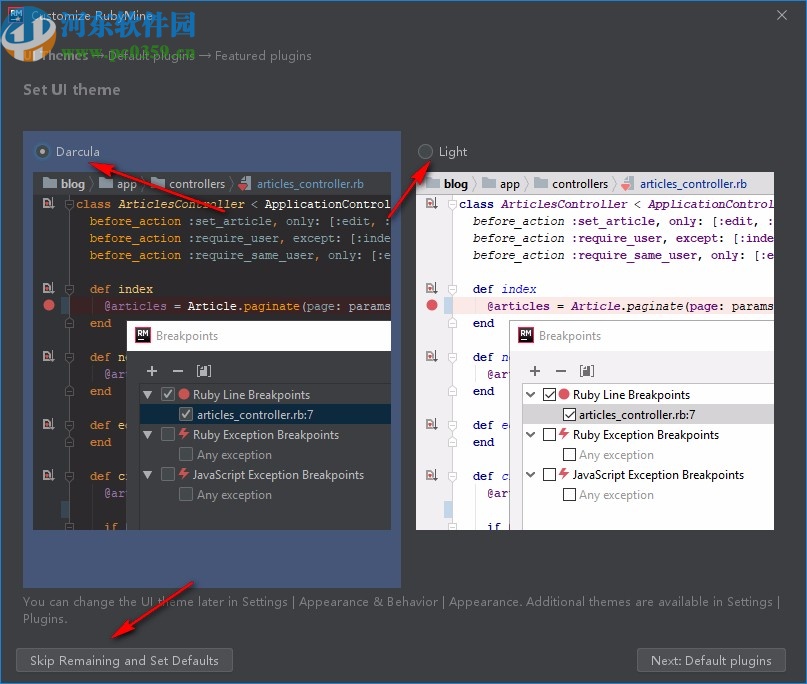Click the Light theme preview image
Screen dimensions: 807x684
[x=595, y=351]
